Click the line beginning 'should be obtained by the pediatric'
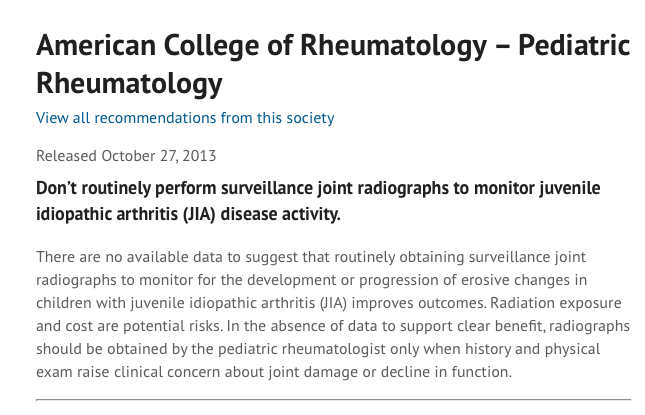Image resolution: width=645 pixels, height=415 pixels. (x=318, y=349)
